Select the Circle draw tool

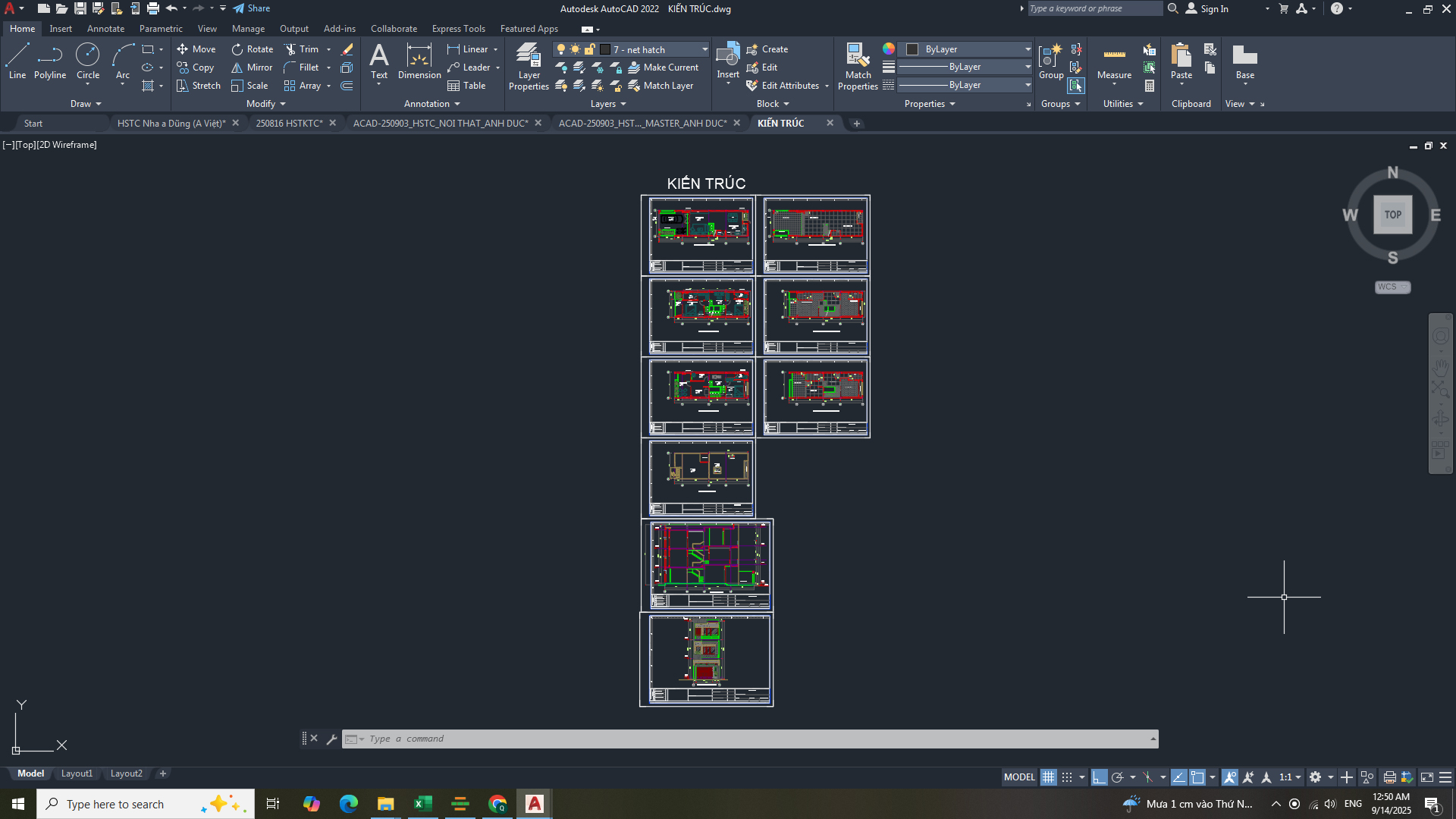coord(88,61)
